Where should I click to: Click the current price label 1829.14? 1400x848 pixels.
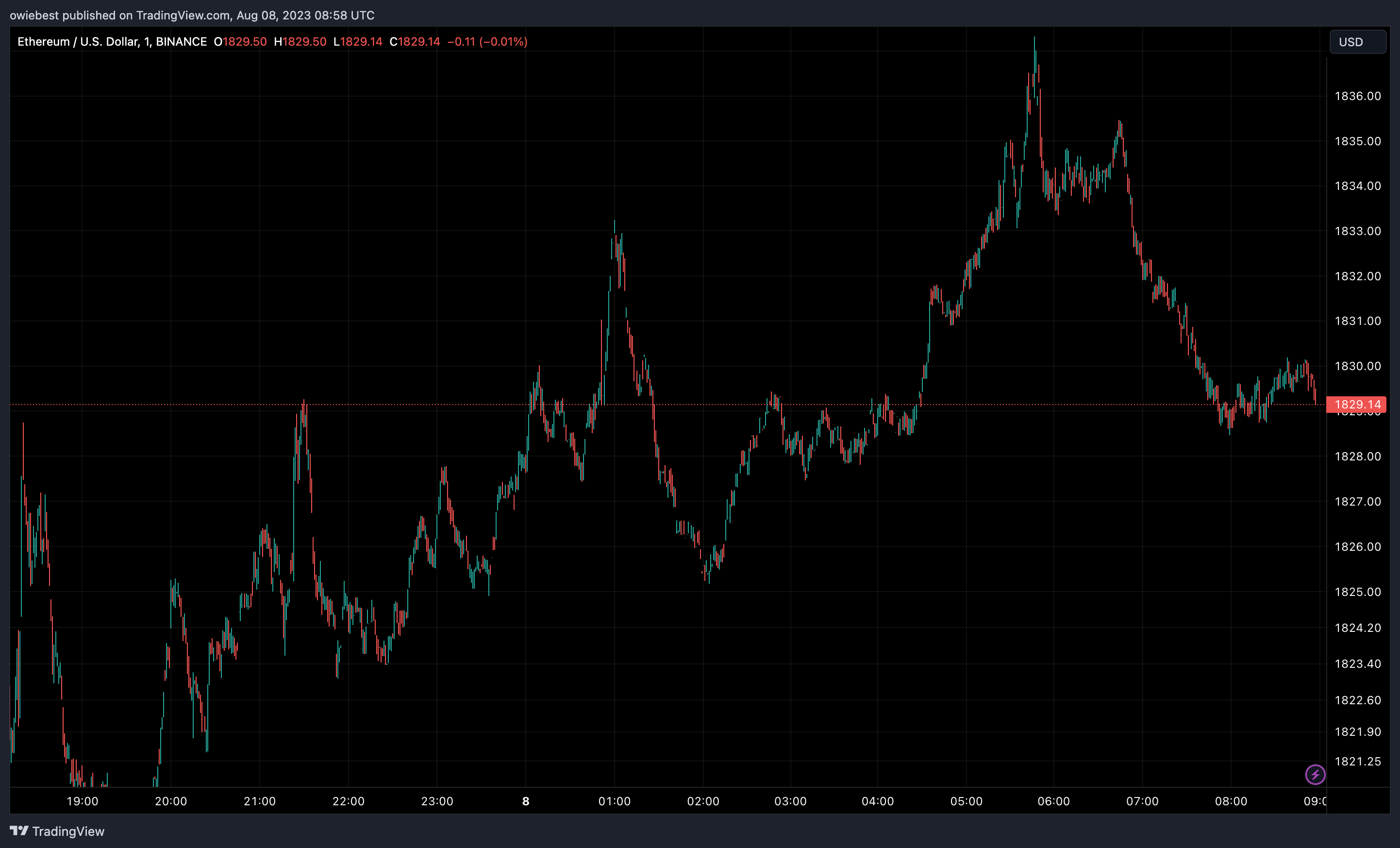[1356, 405]
